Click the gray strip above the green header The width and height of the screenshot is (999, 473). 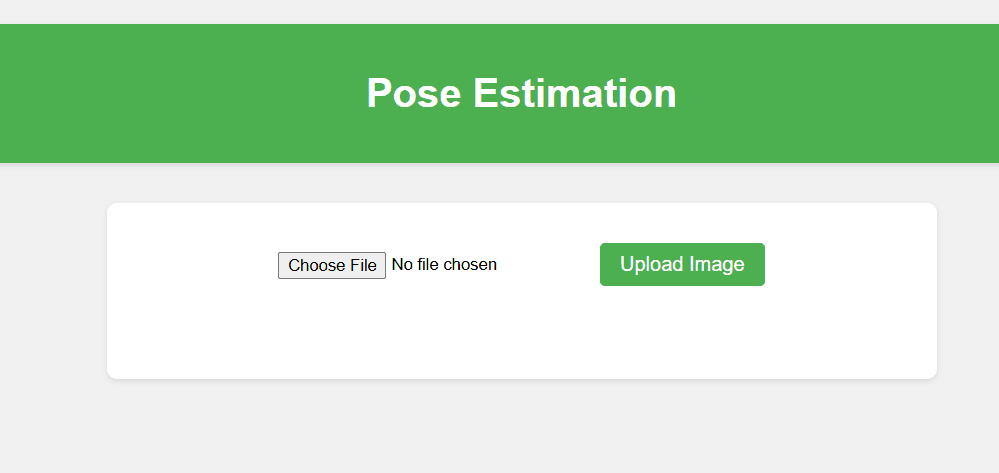pos(500,11)
